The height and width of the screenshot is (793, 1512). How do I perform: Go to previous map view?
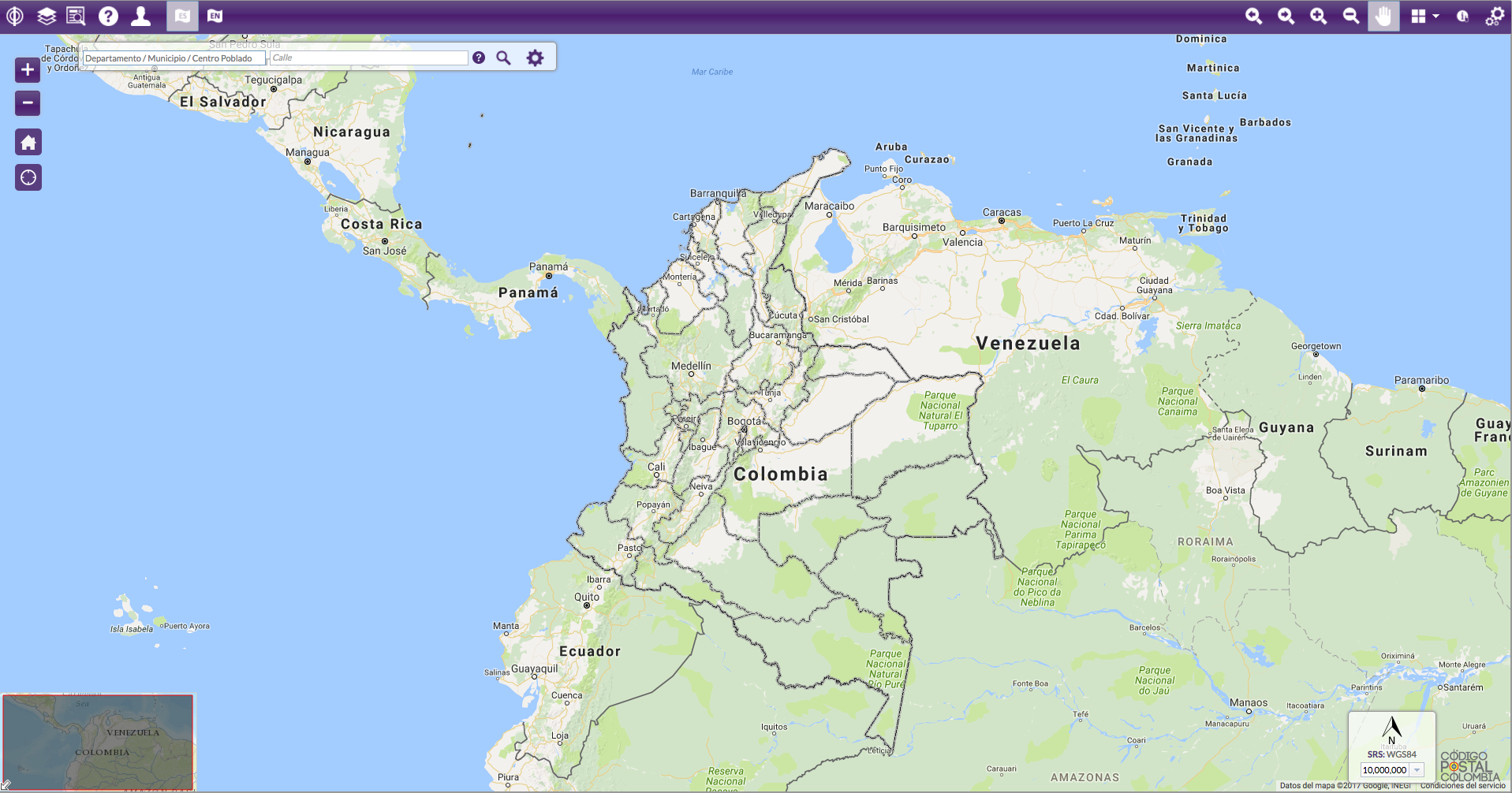tap(1253, 16)
